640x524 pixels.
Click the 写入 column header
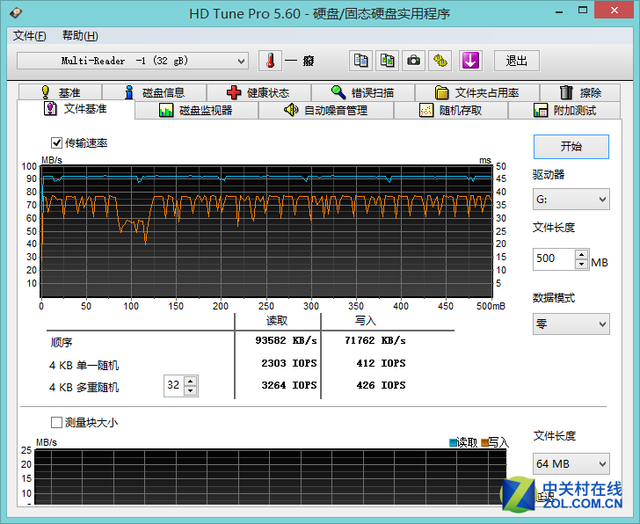(x=365, y=321)
